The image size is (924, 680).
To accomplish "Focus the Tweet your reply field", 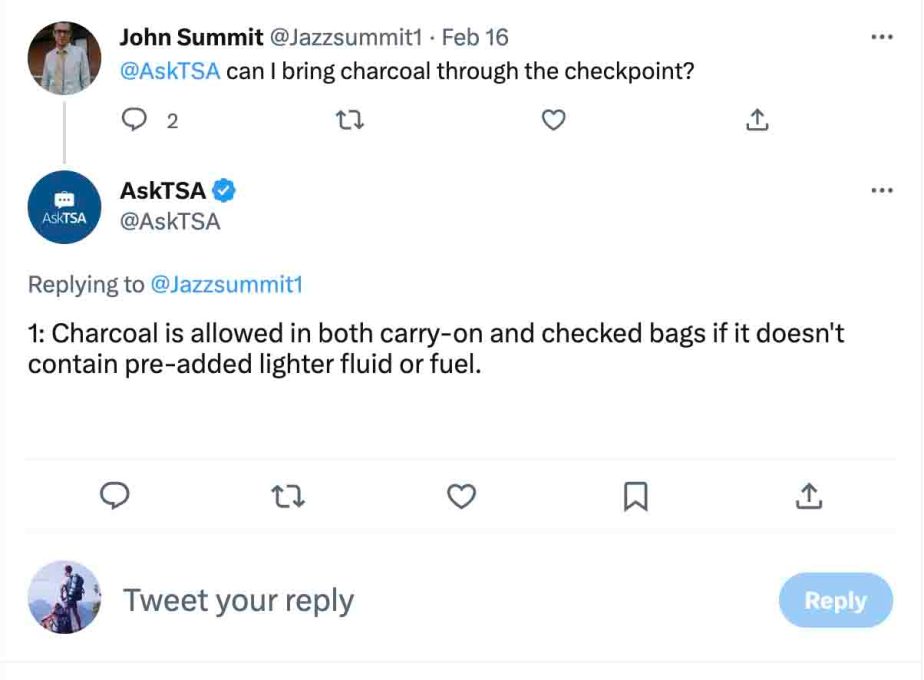I will click(x=238, y=600).
